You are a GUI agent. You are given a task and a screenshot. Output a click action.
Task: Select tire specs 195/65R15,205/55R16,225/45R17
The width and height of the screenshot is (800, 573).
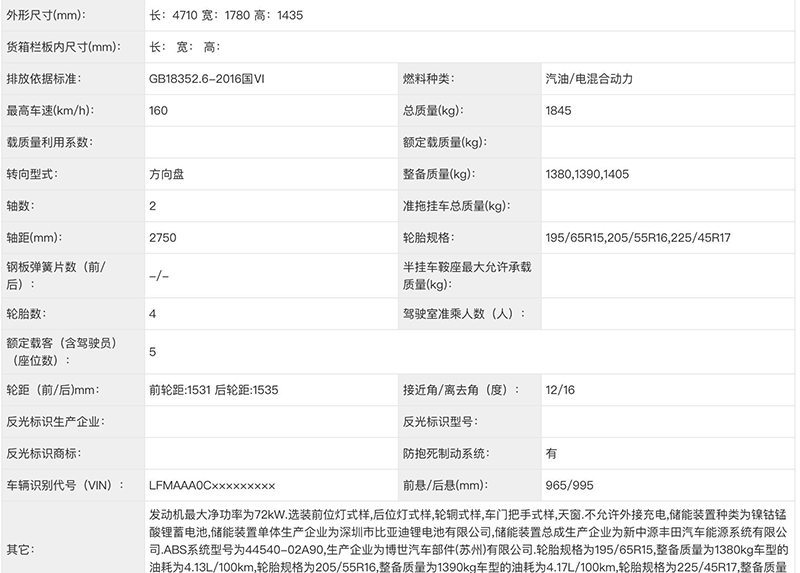coord(638,237)
